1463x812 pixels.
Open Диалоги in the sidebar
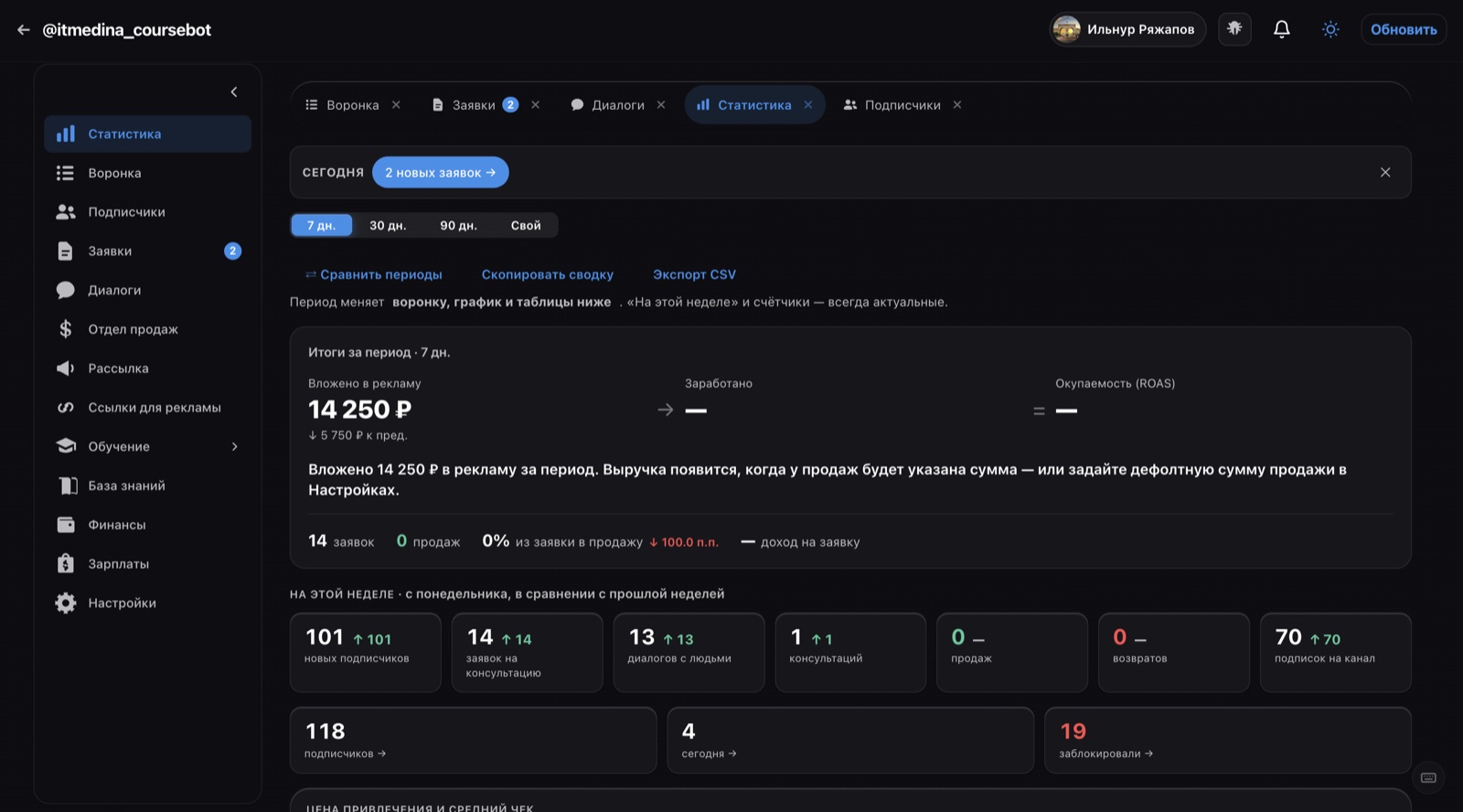click(147, 290)
